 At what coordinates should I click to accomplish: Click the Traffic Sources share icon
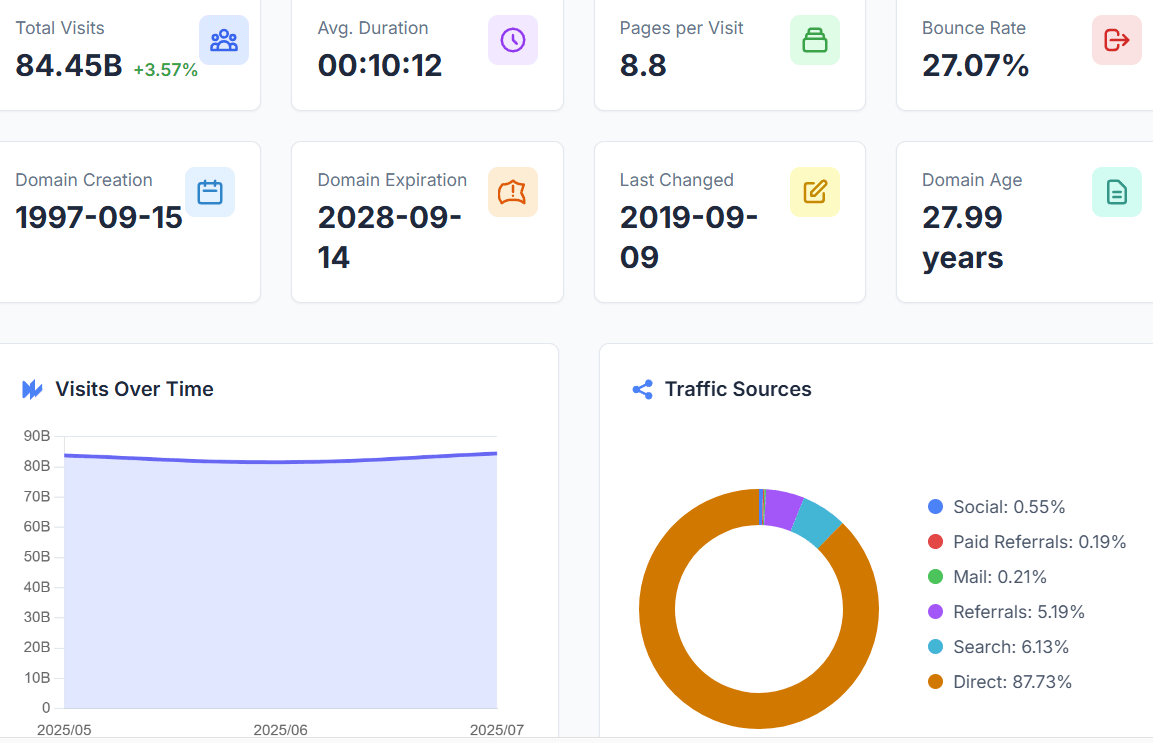click(x=641, y=389)
